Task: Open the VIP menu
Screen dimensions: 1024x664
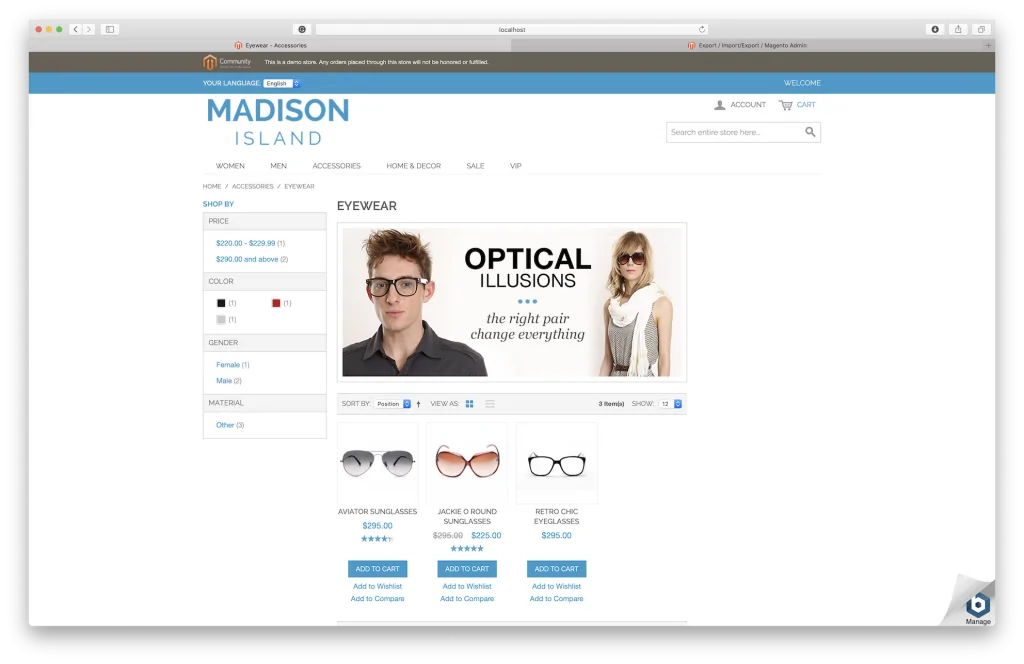Action: [515, 166]
